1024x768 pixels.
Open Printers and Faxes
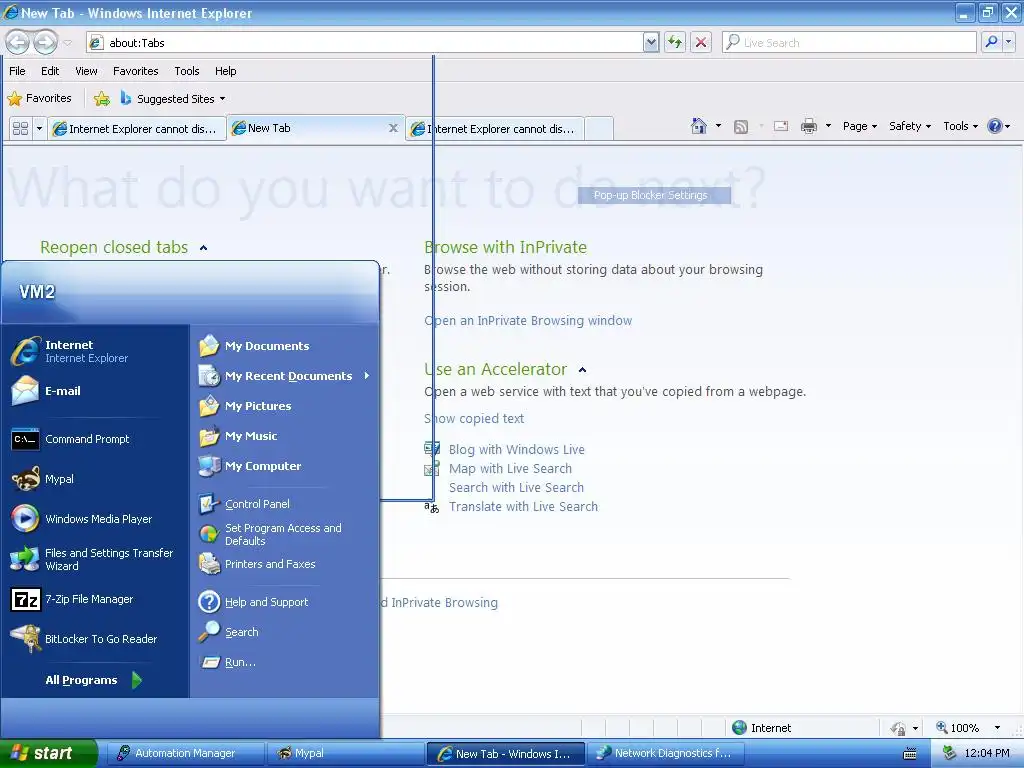[285, 564]
